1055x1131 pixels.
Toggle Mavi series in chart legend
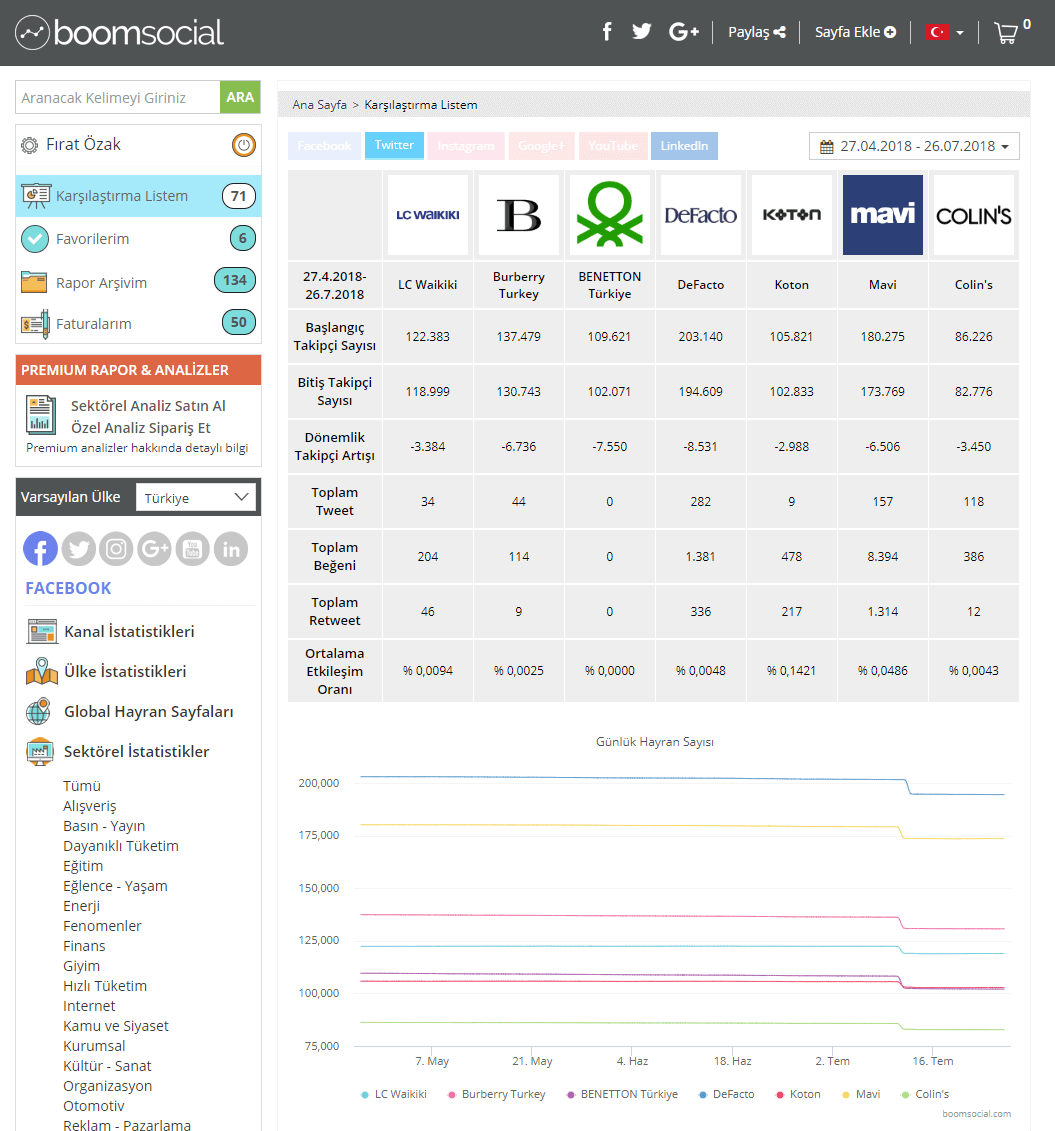point(861,1094)
